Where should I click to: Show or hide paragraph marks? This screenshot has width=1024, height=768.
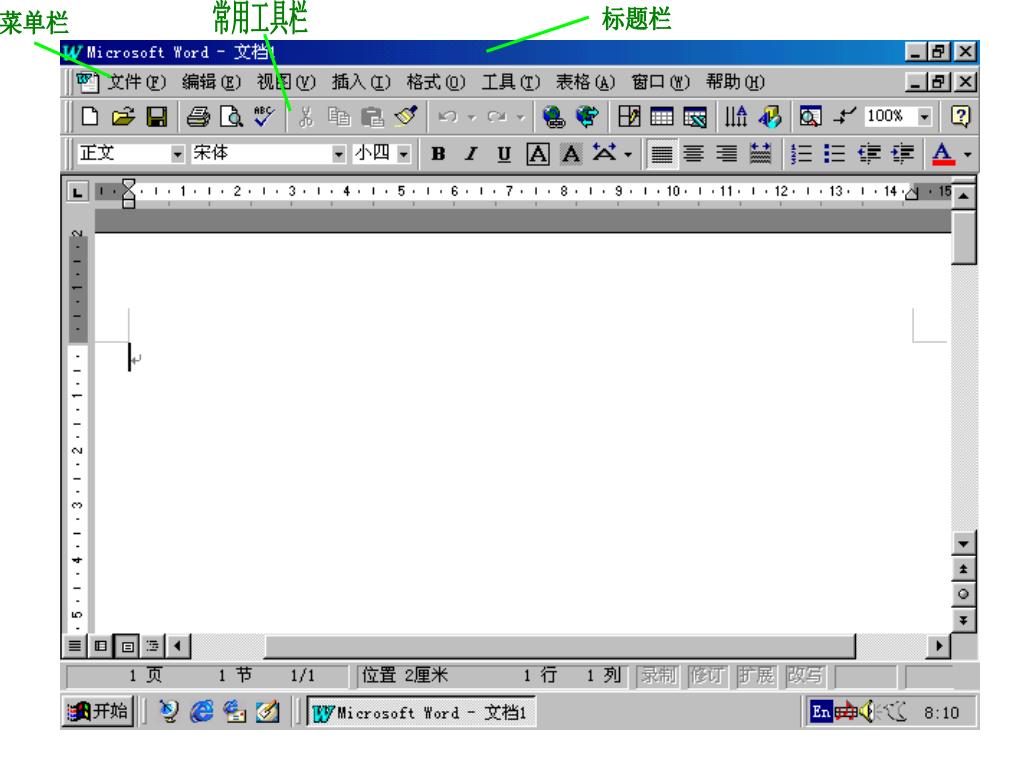click(844, 117)
